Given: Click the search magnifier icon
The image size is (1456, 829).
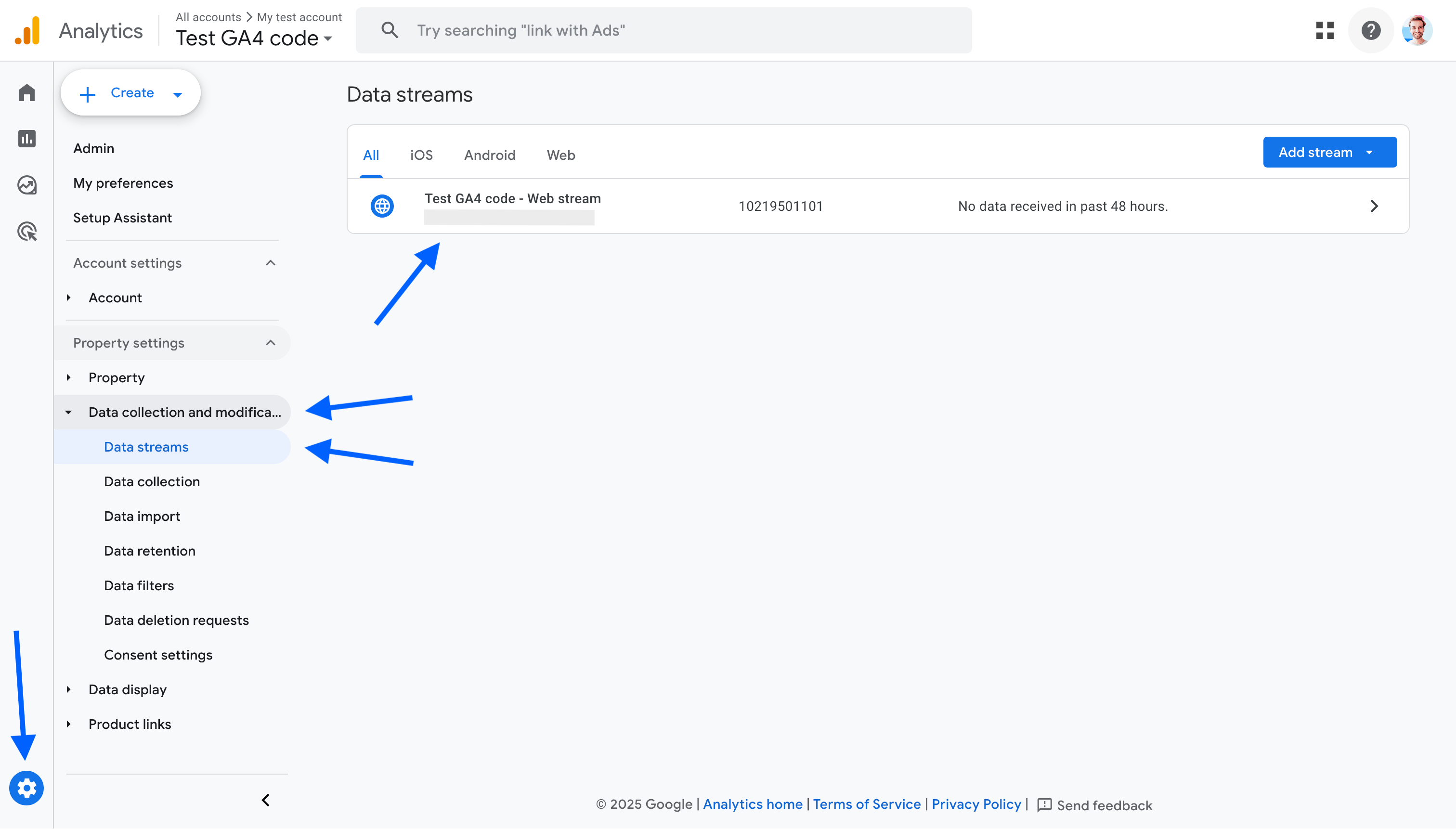Looking at the screenshot, I should [390, 30].
